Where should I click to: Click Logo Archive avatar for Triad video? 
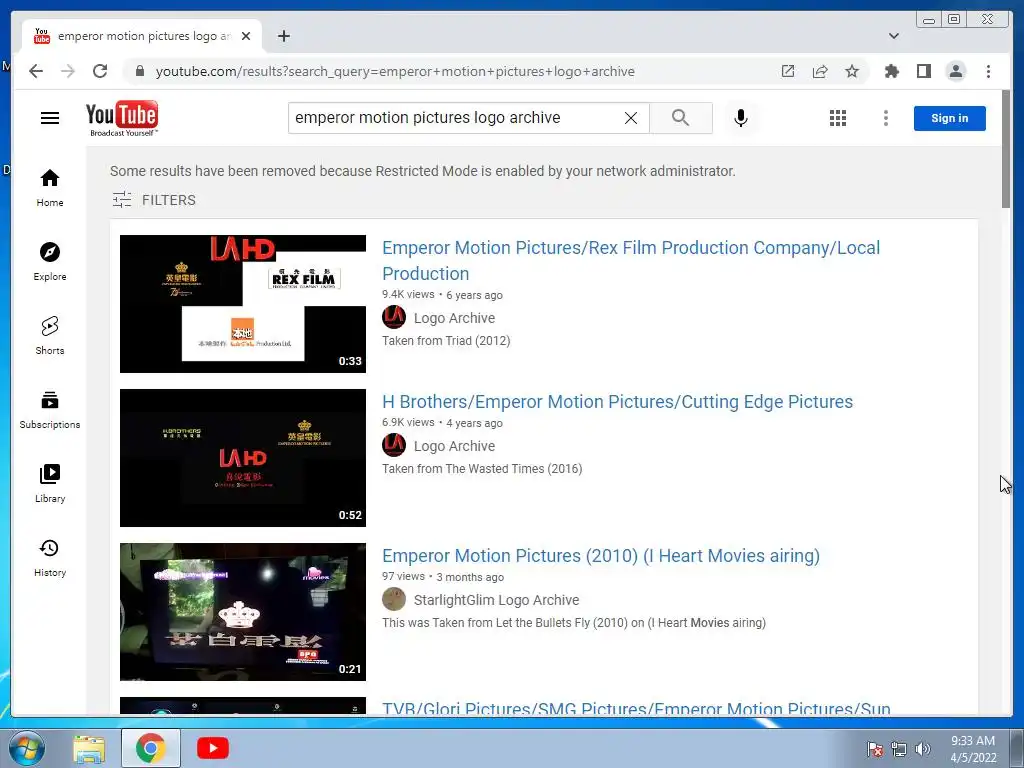(x=394, y=317)
